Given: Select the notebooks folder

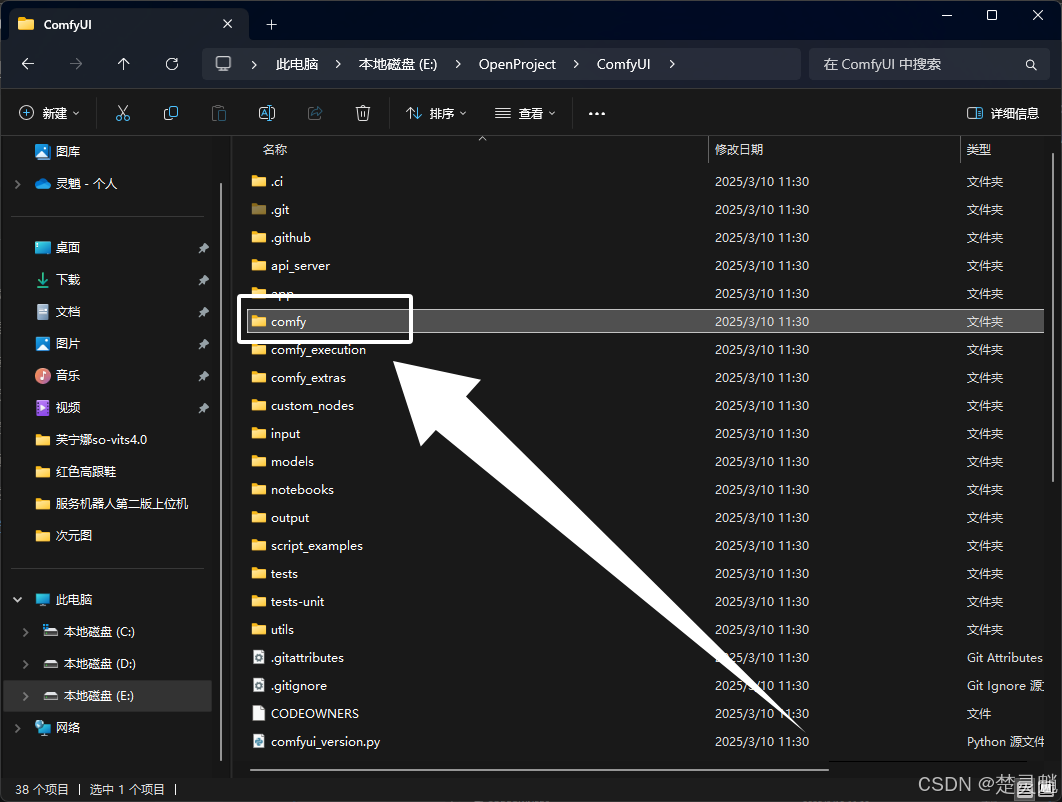Looking at the screenshot, I should tap(293, 489).
